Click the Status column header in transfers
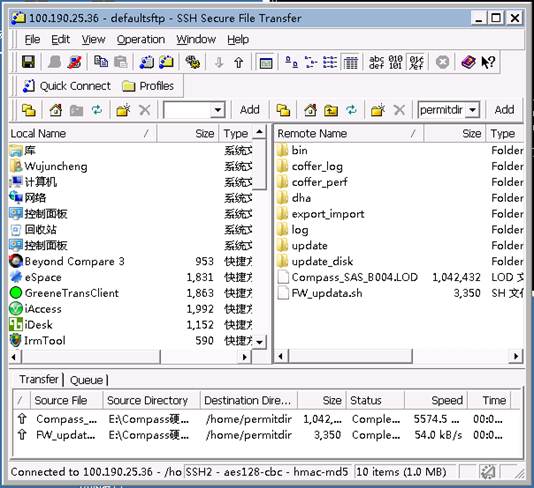Image resolution: width=534 pixels, height=488 pixels. [x=375, y=400]
